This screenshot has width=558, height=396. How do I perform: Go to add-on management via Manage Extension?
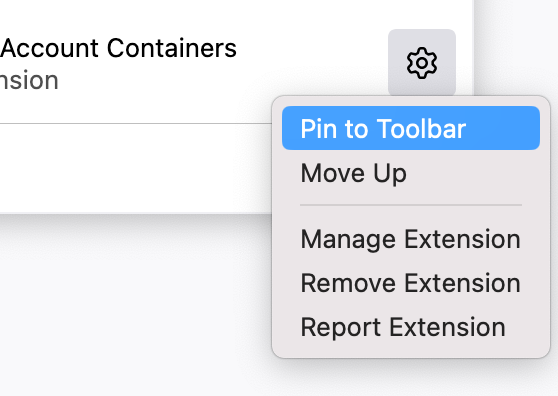pos(411,239)
